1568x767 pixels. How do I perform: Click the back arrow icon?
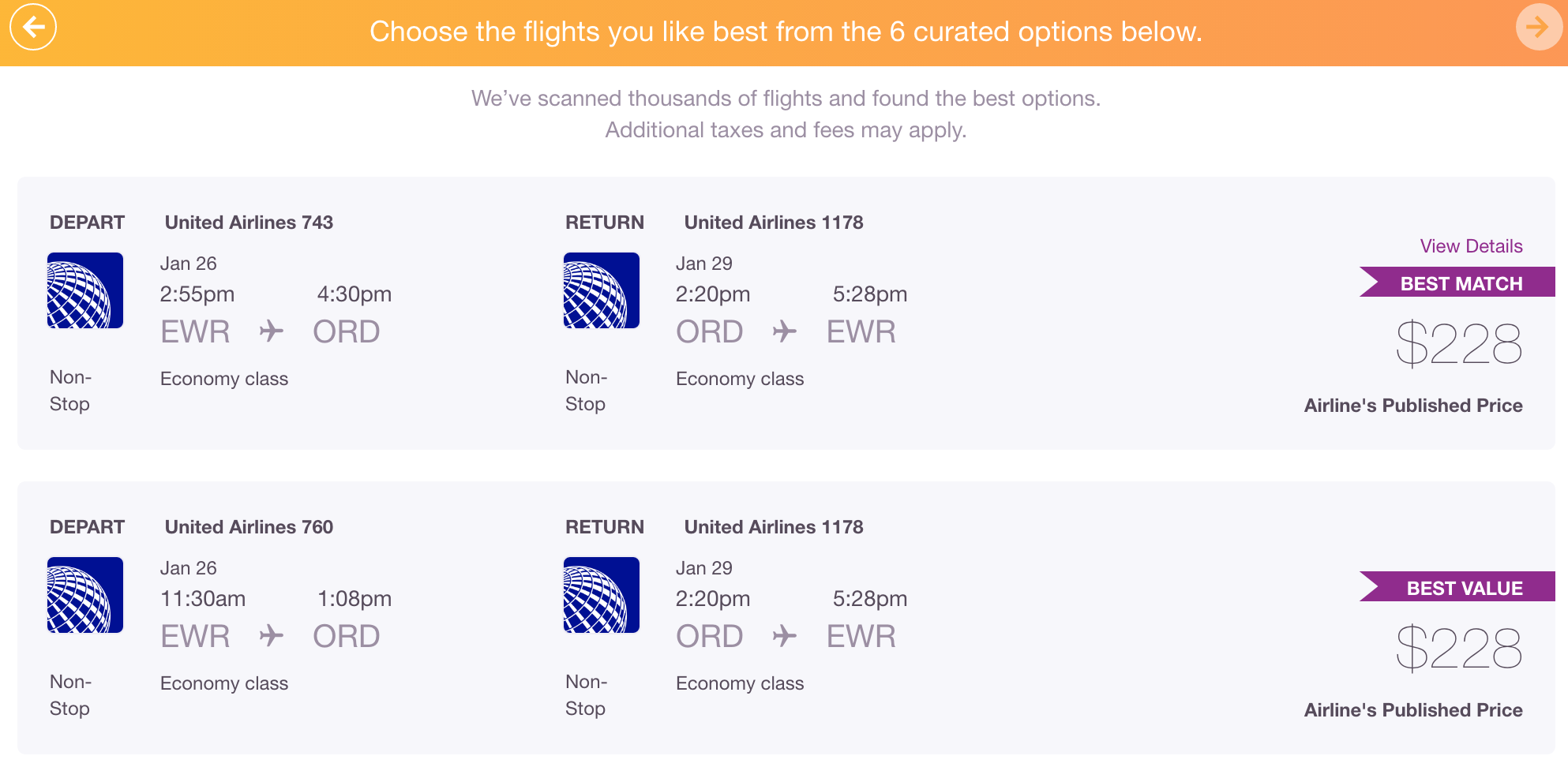[33, 27]
